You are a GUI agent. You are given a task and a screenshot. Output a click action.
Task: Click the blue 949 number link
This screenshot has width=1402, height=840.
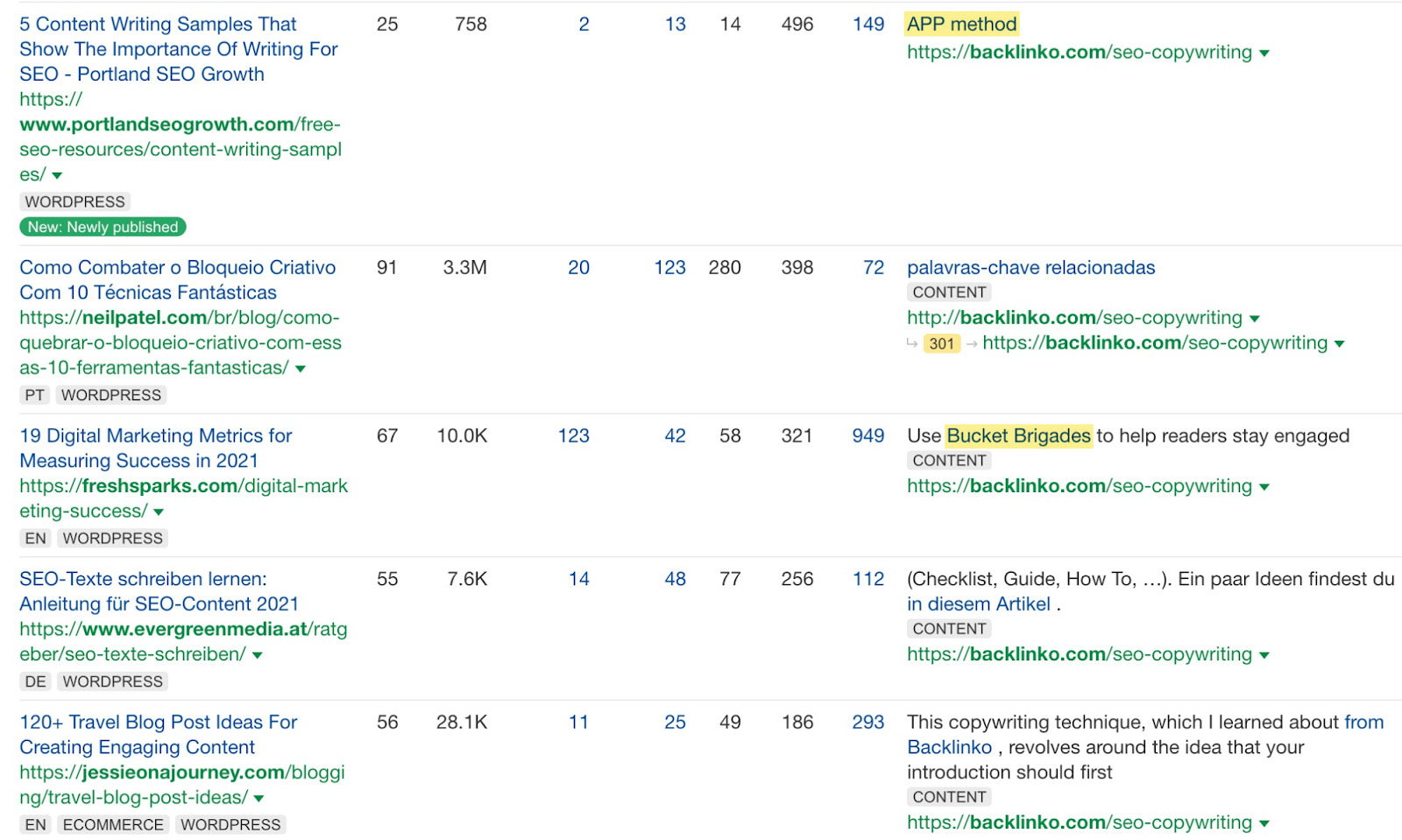pyautogui.click(x=867, y=435)
